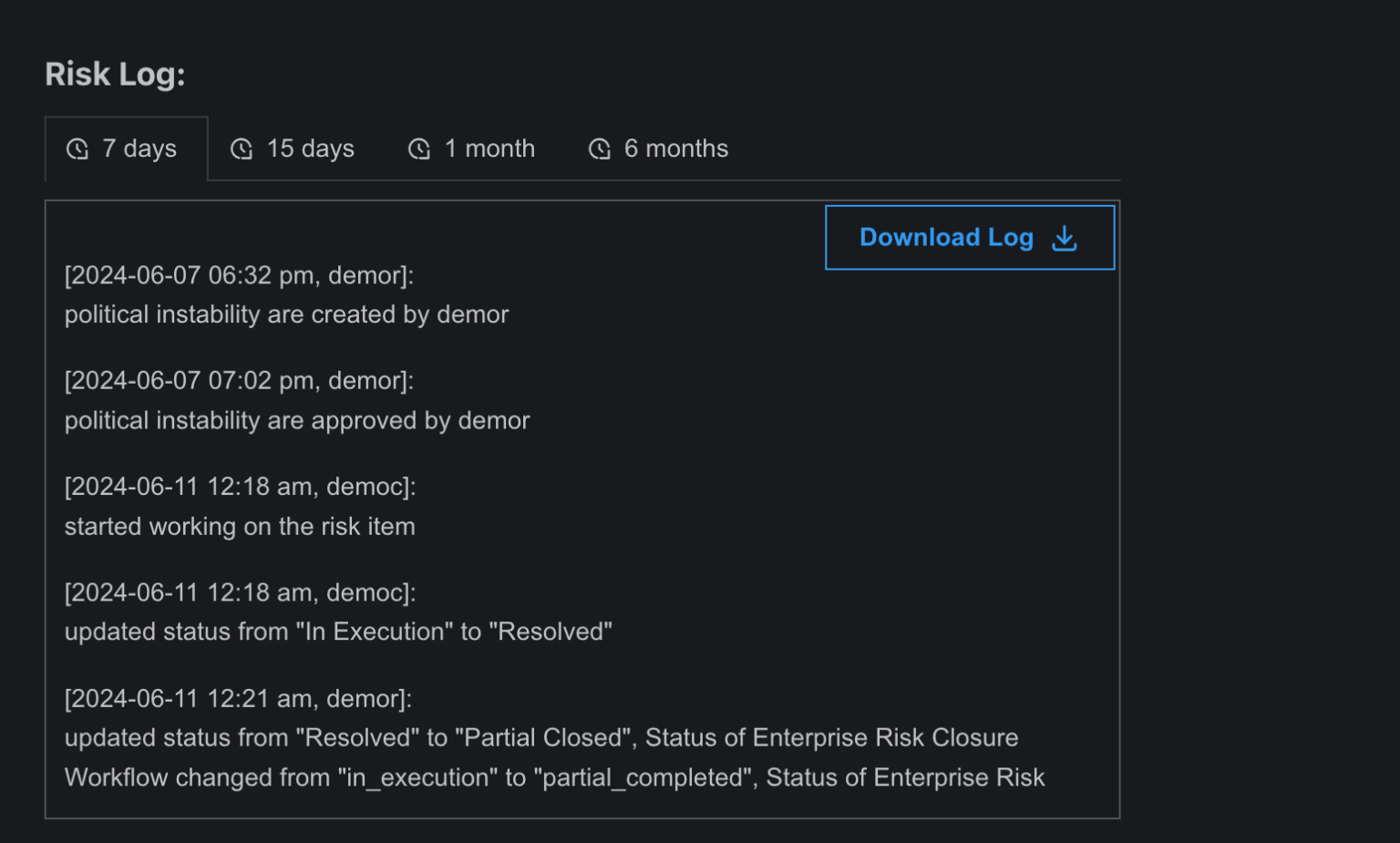
Task: Click entry updated status In Execution to Resolved
Action: coord(338,632)
